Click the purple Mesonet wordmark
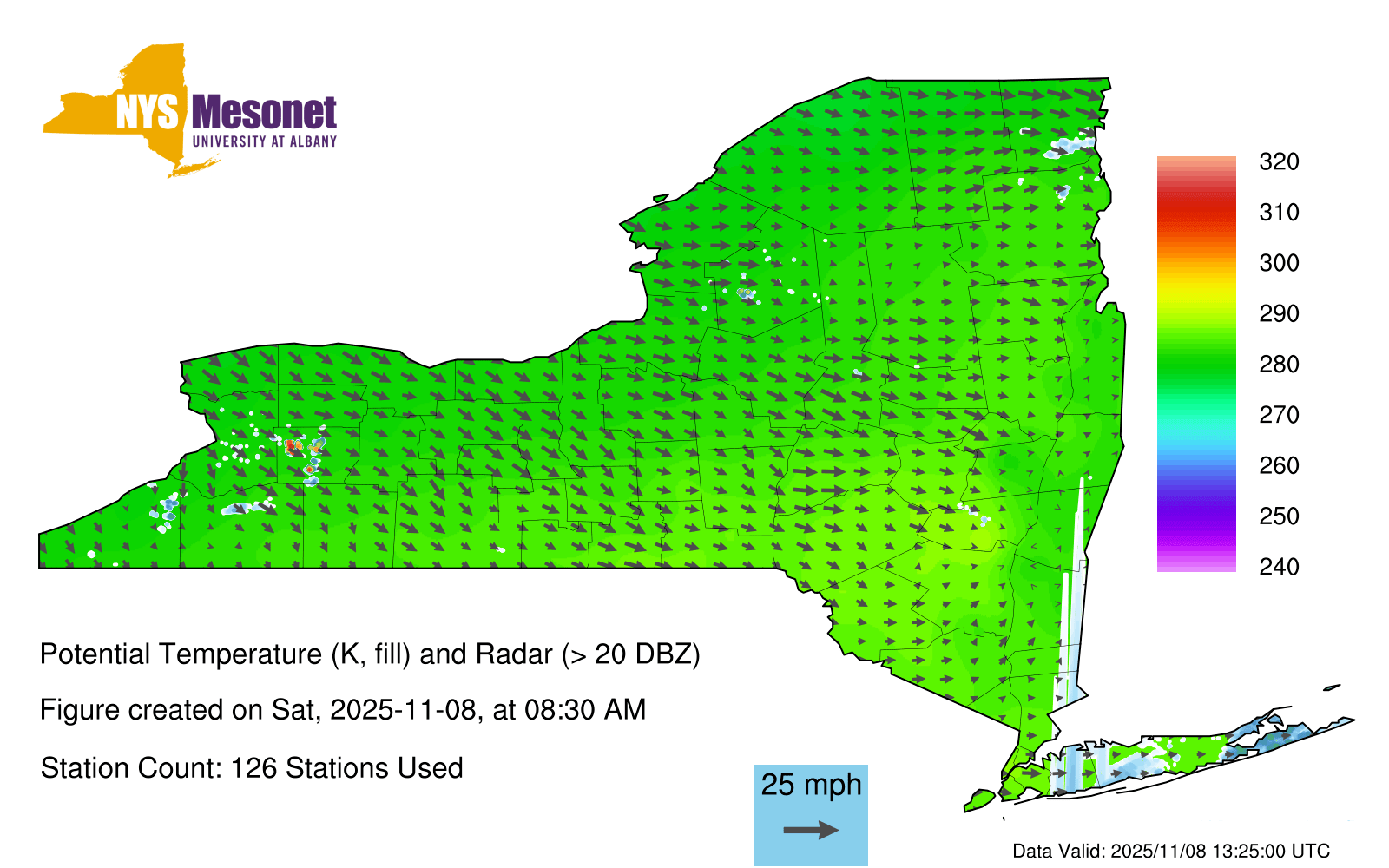The image size is (1389, 868). (264, 114)
